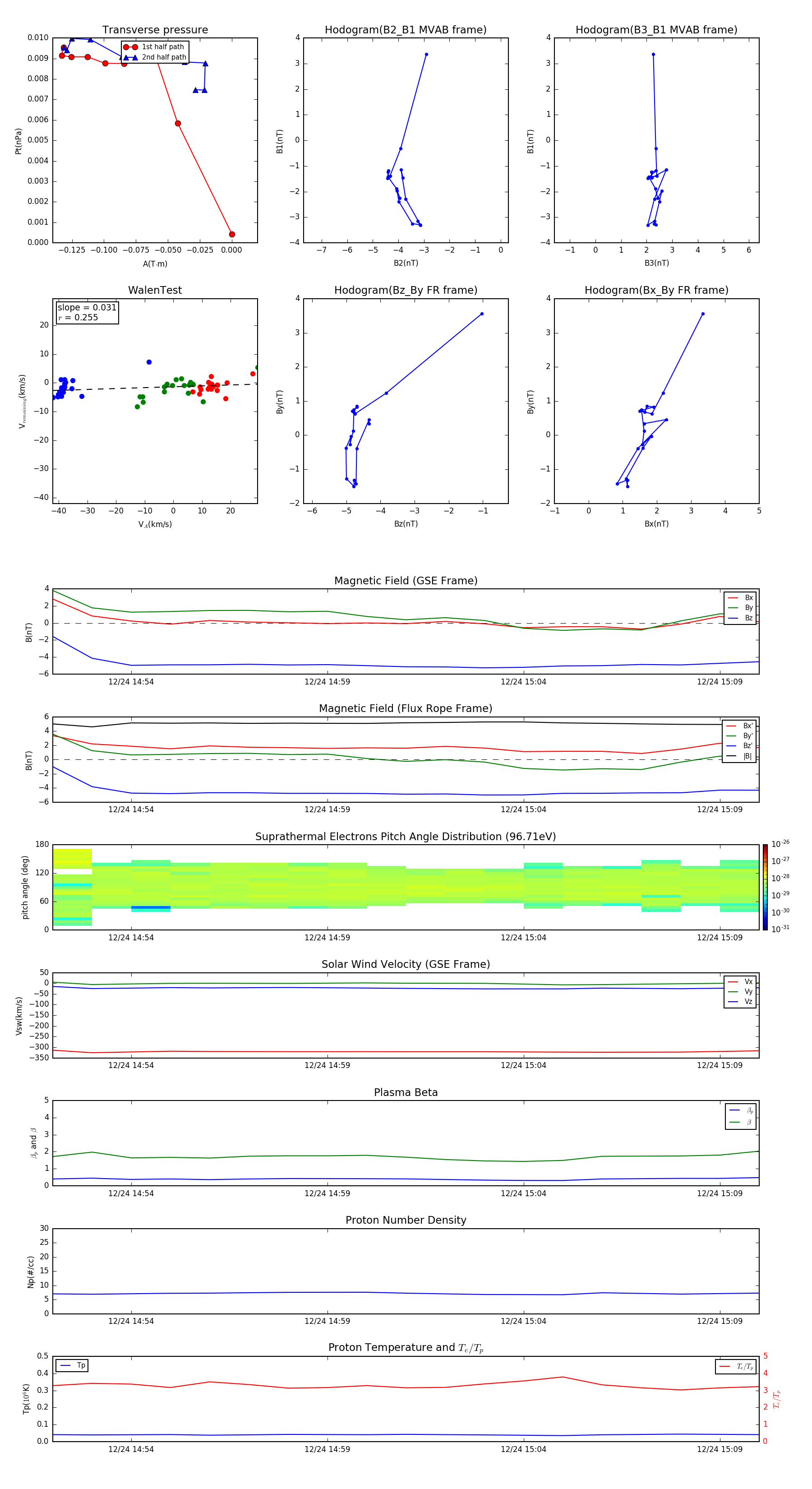The width and height of the screenshot is (812, 1489).
Task: Click the red data point near Pt 0.006 in Transverse pressure
Action: pos(178,124)
